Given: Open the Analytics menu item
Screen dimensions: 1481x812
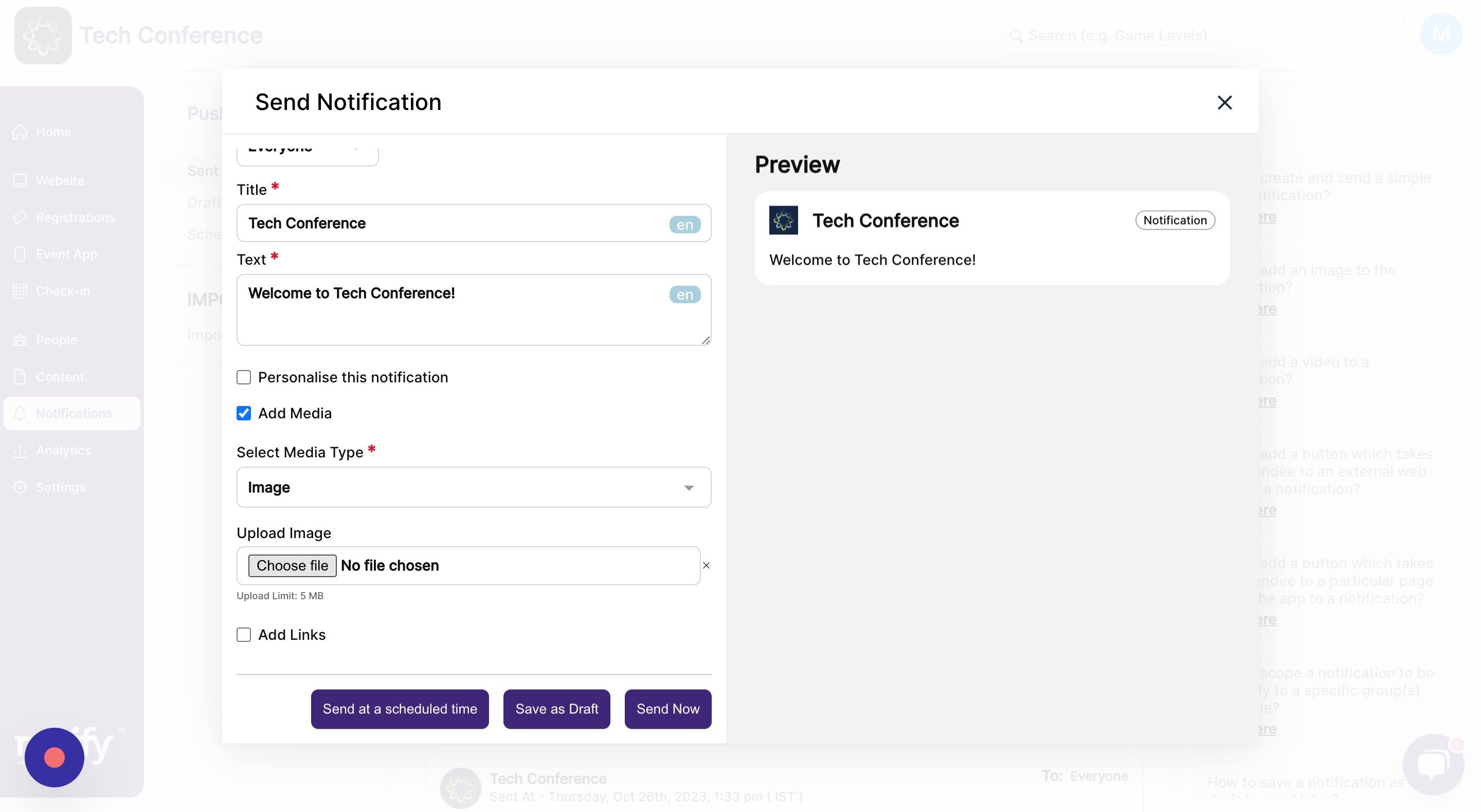Looking at the screenshot, I should (x=63, y=450).
